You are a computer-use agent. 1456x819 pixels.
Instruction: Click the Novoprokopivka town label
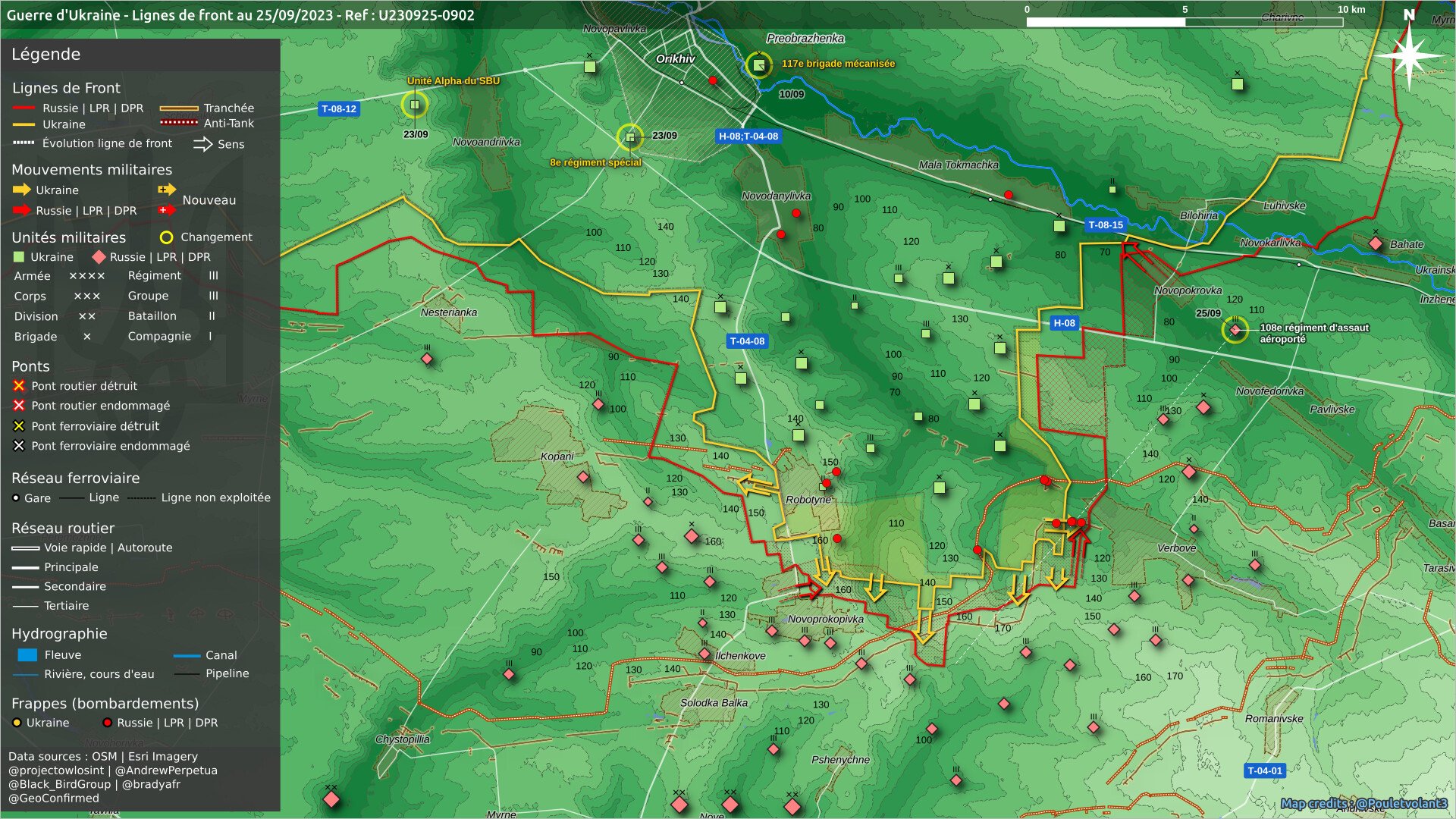(x=826, y=619)
